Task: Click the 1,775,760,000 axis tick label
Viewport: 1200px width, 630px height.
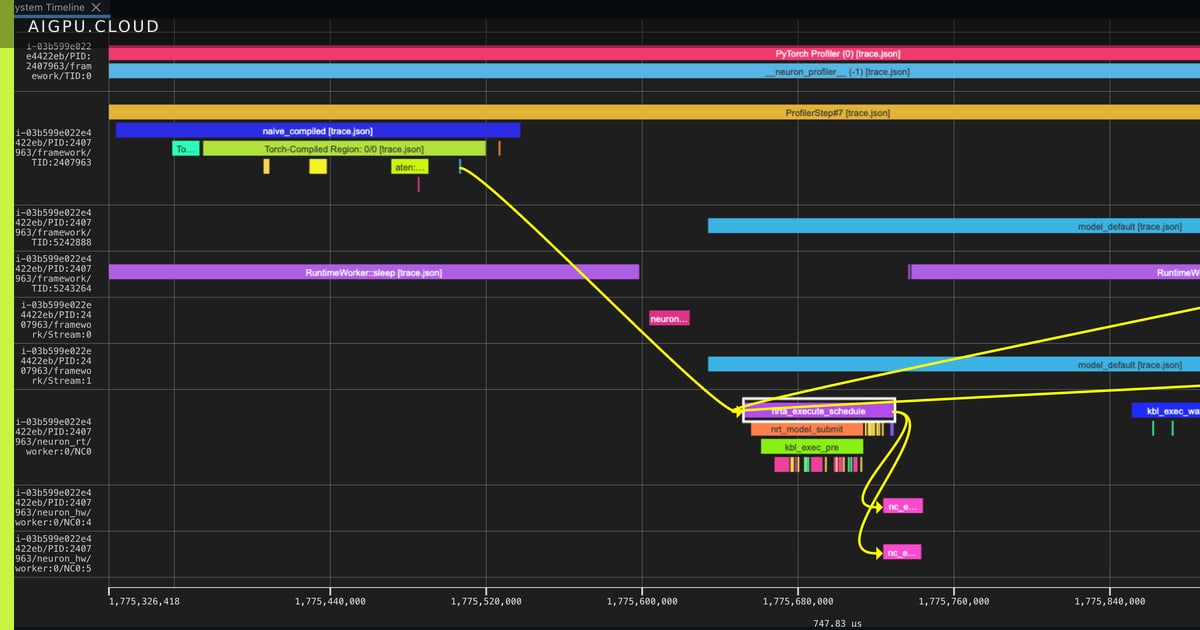Action: click(954, 601)
